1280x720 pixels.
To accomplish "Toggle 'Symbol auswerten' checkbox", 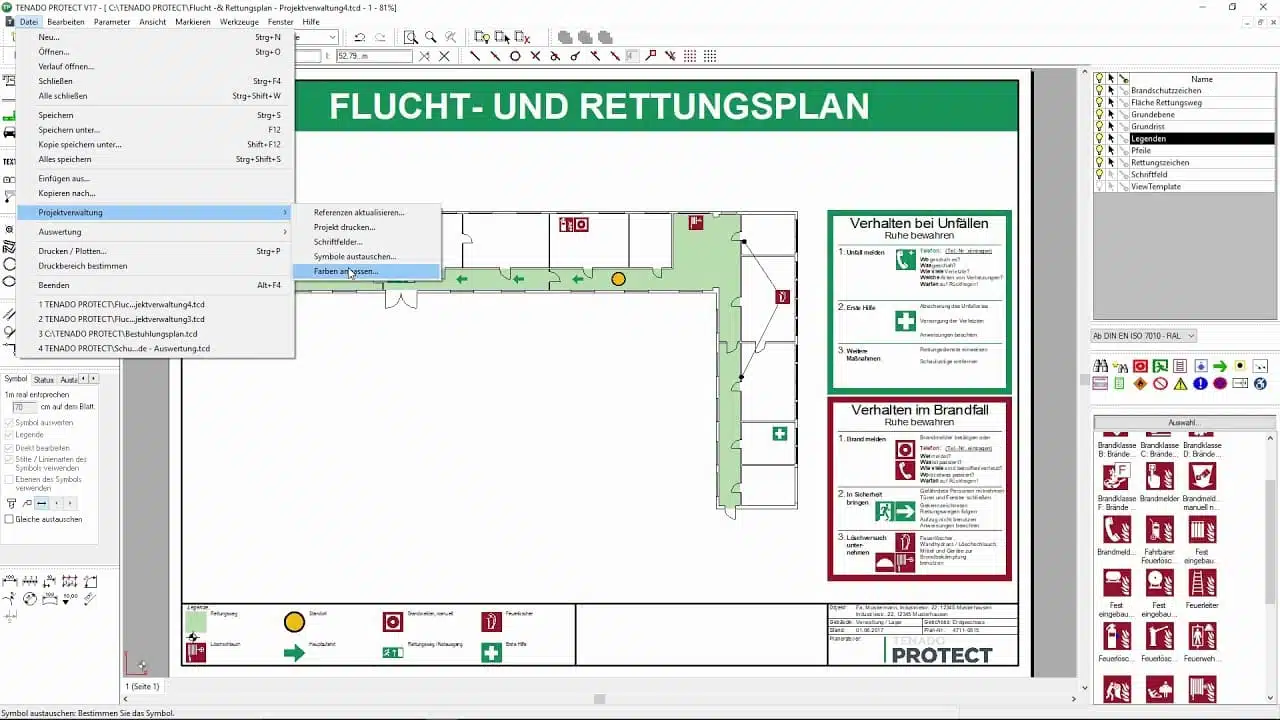I will coord(10,422).
